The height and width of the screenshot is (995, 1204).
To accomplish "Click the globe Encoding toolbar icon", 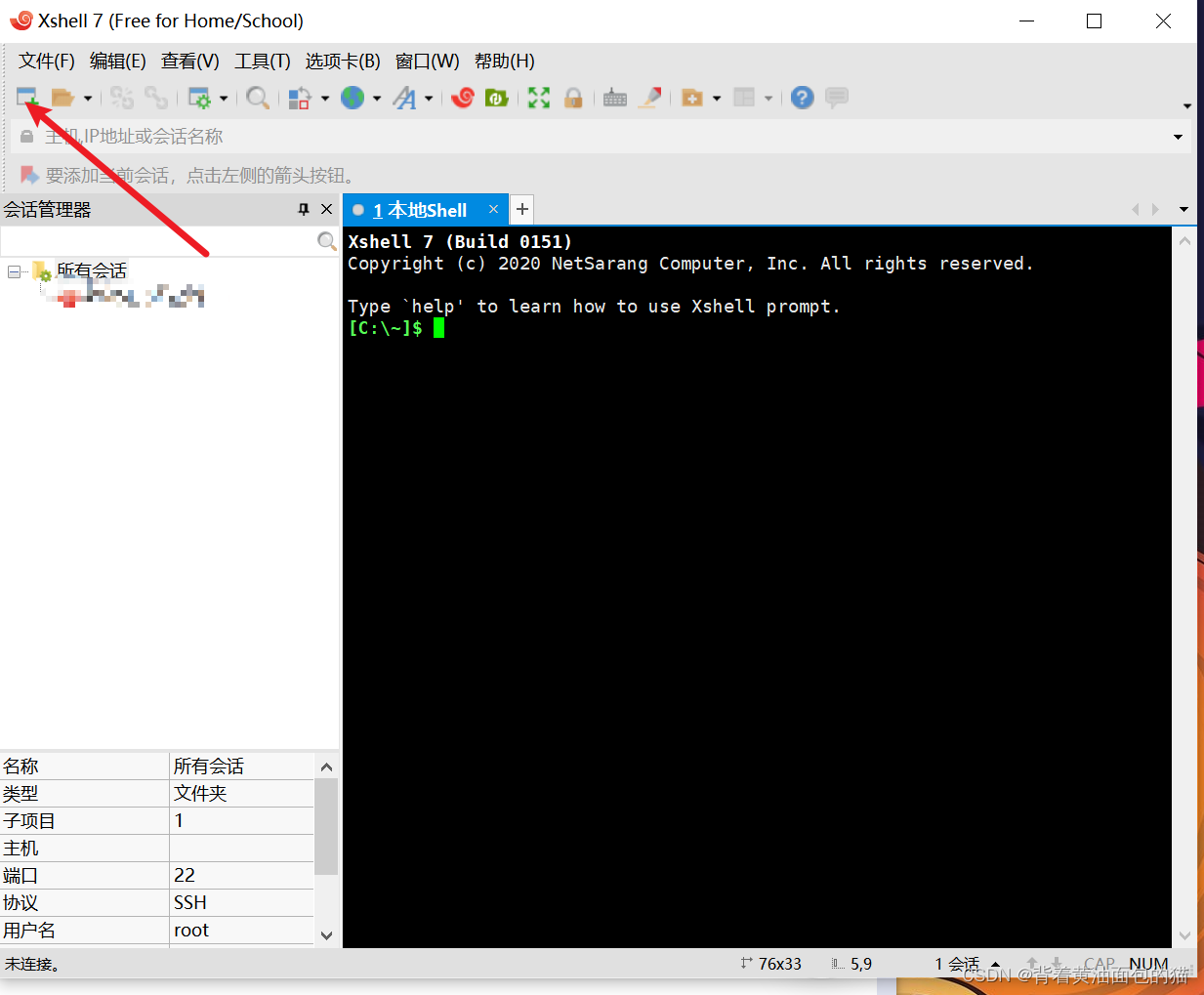I will [x=353, y=98].
